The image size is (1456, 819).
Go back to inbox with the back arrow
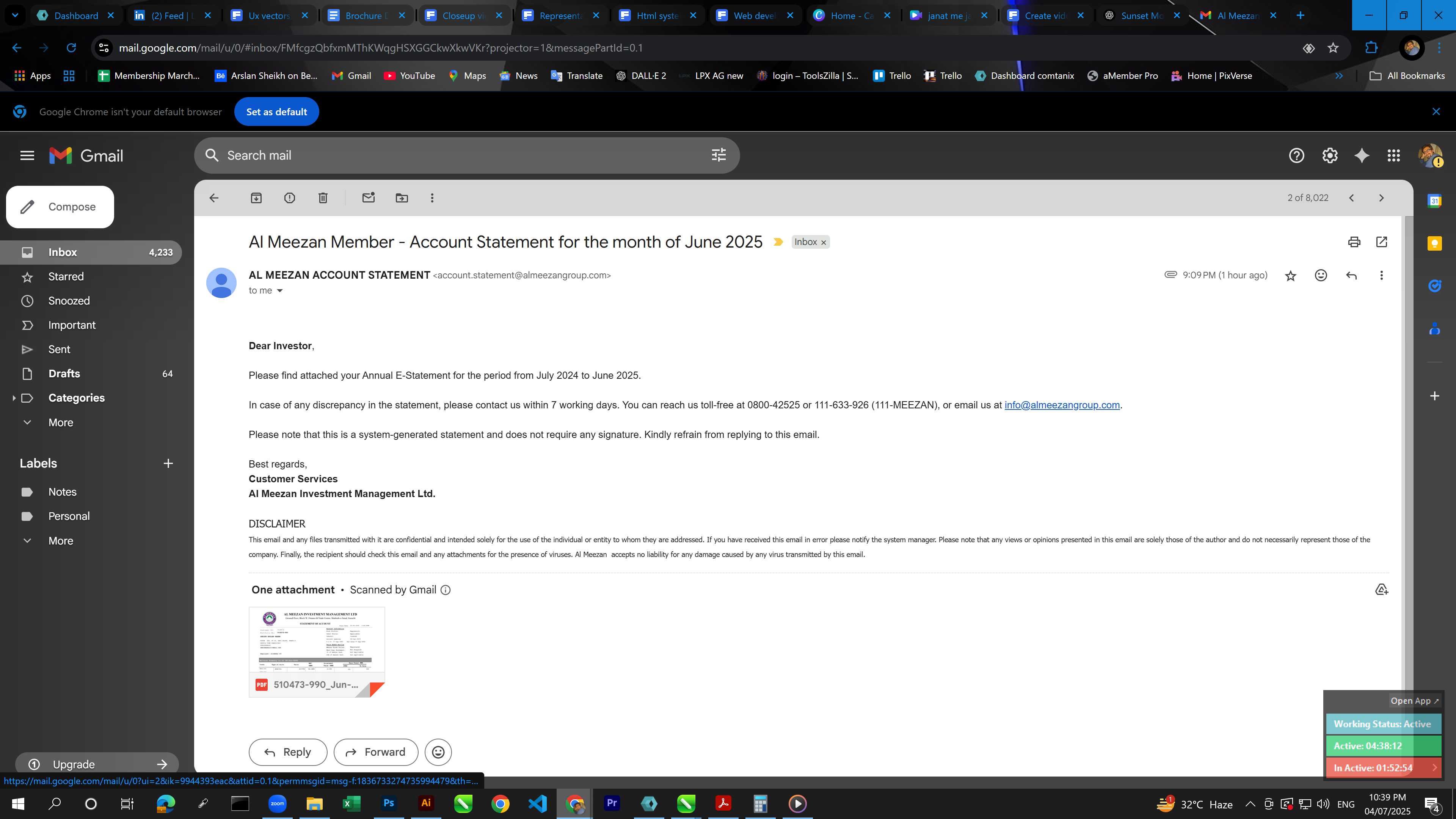click(213, 198)
